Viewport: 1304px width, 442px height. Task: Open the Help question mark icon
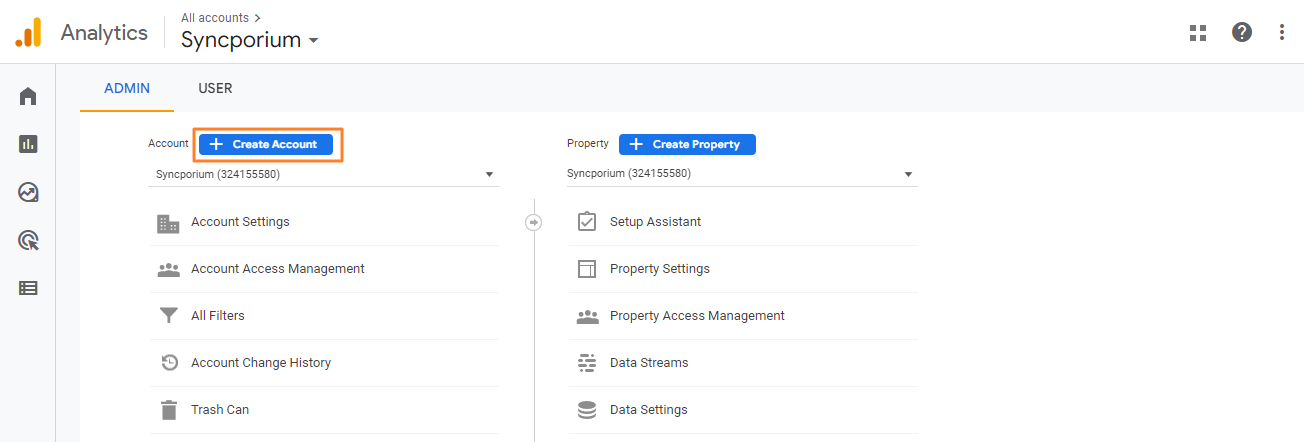1242,32
